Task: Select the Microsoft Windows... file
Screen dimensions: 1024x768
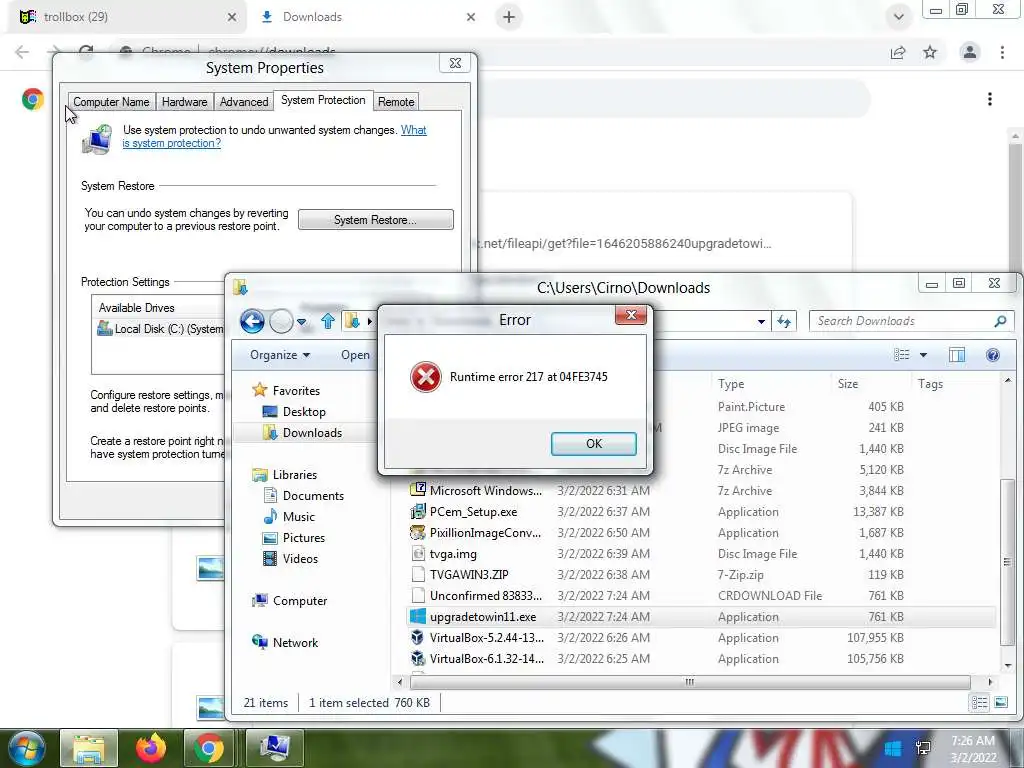Action: [x=485, y=490]
